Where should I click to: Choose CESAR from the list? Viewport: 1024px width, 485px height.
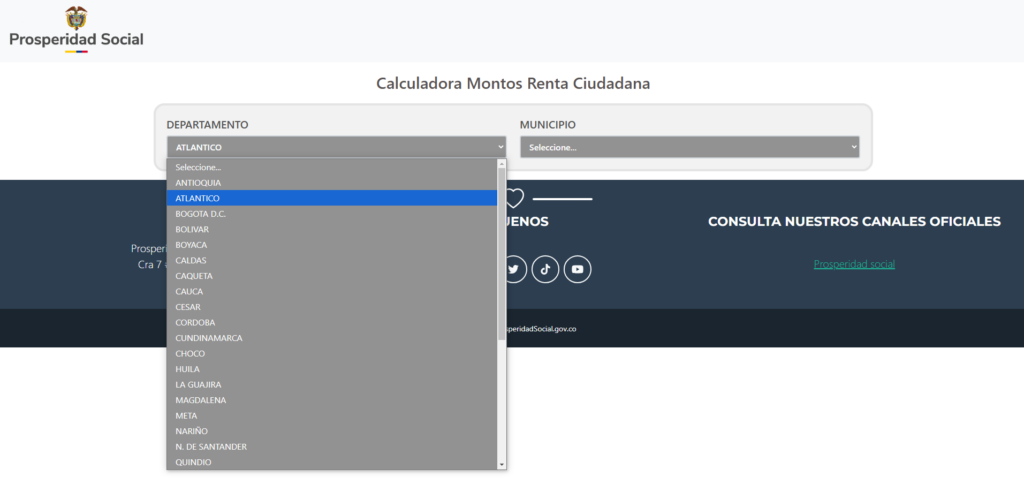pos(332,307)
